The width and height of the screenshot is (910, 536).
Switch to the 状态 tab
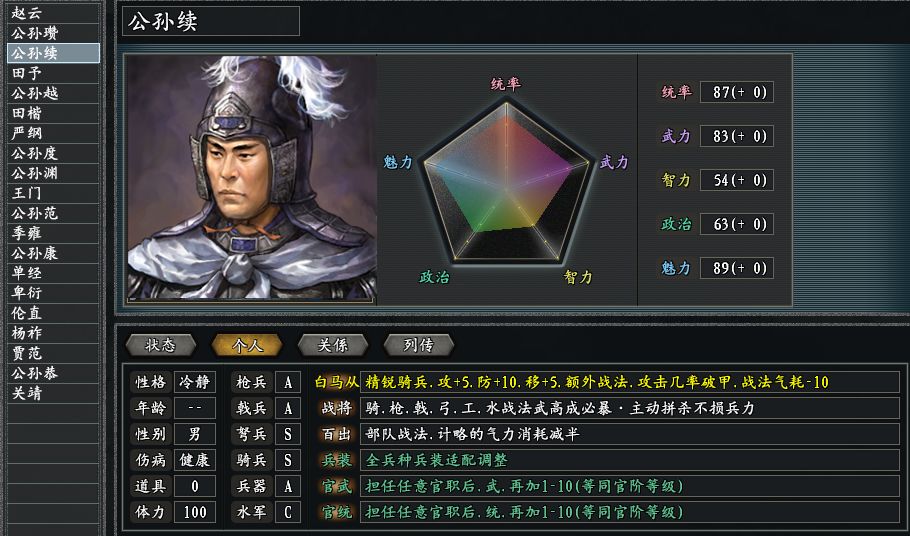tap(161, 345)
